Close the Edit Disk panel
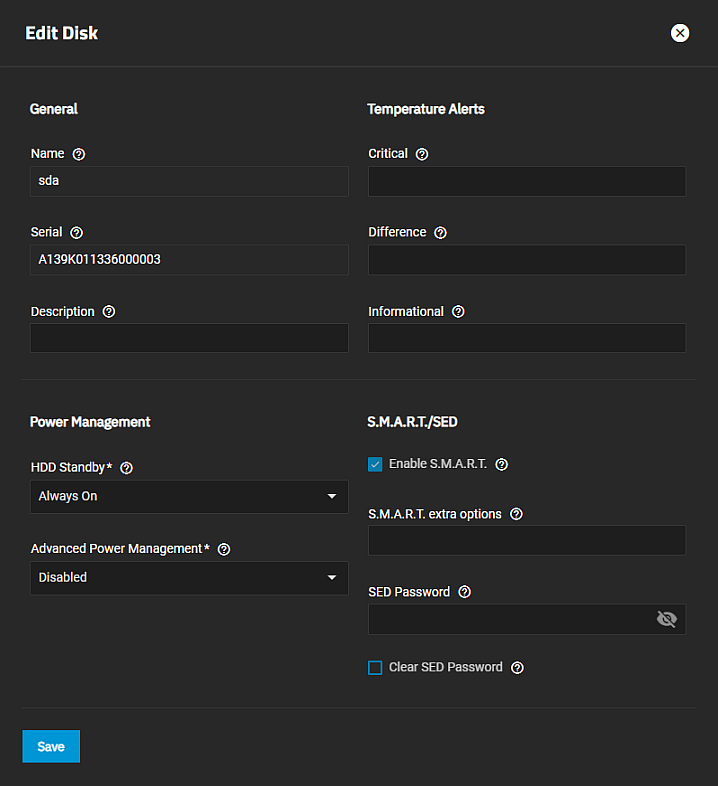This screenshot has width=718, height=786. coord(680,33)
